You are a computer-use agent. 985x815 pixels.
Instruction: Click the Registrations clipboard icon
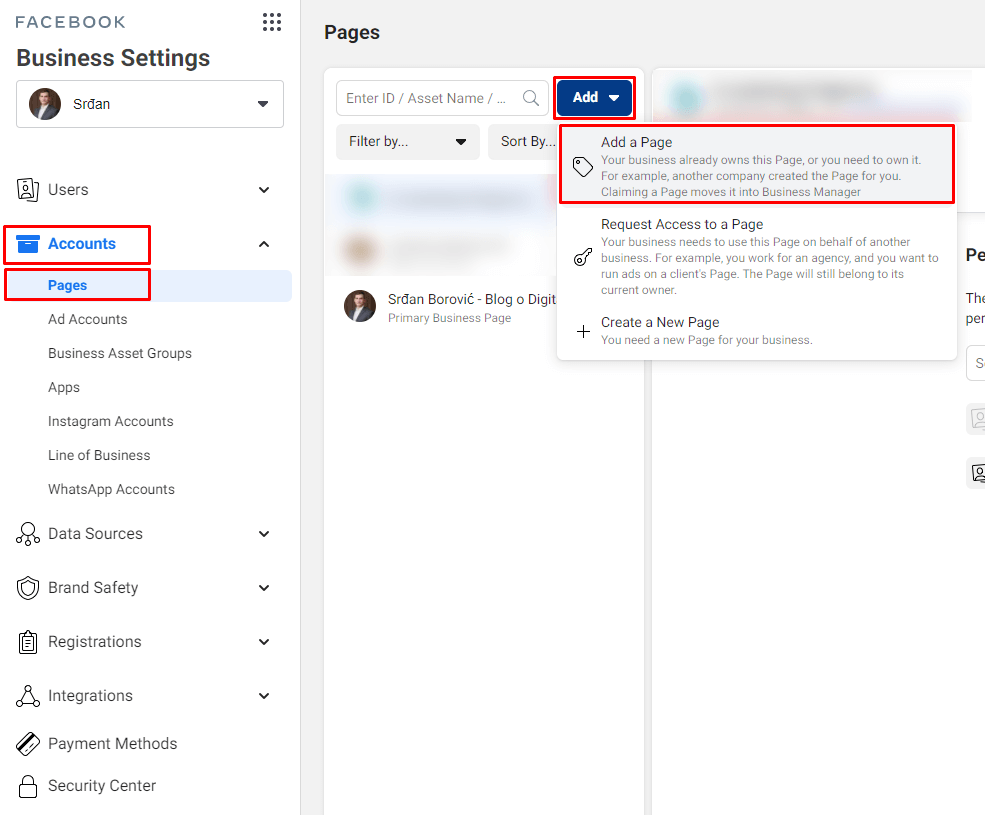click(x=28, y=642)
